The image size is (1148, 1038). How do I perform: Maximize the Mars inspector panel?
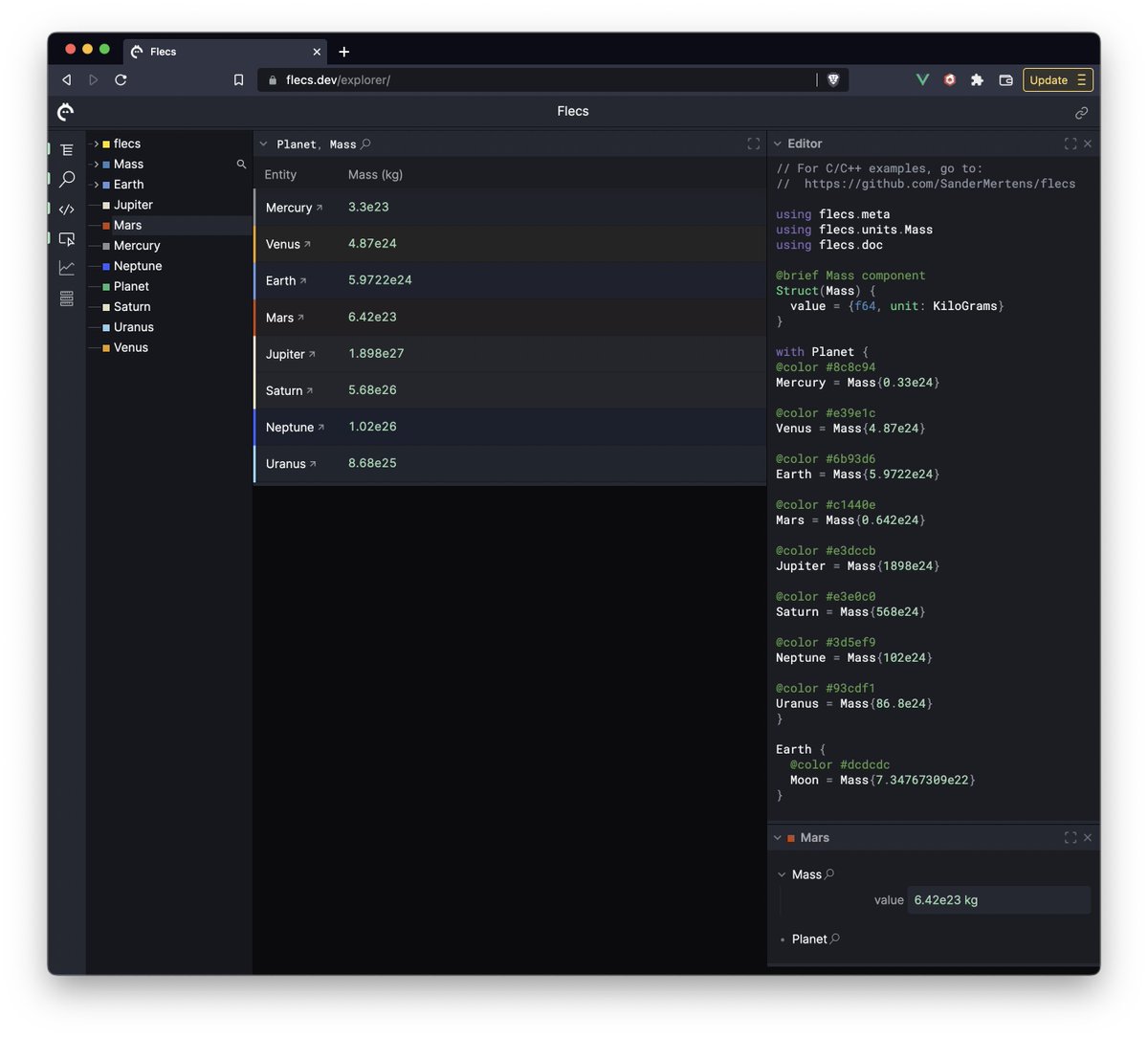click(1071, 837)
